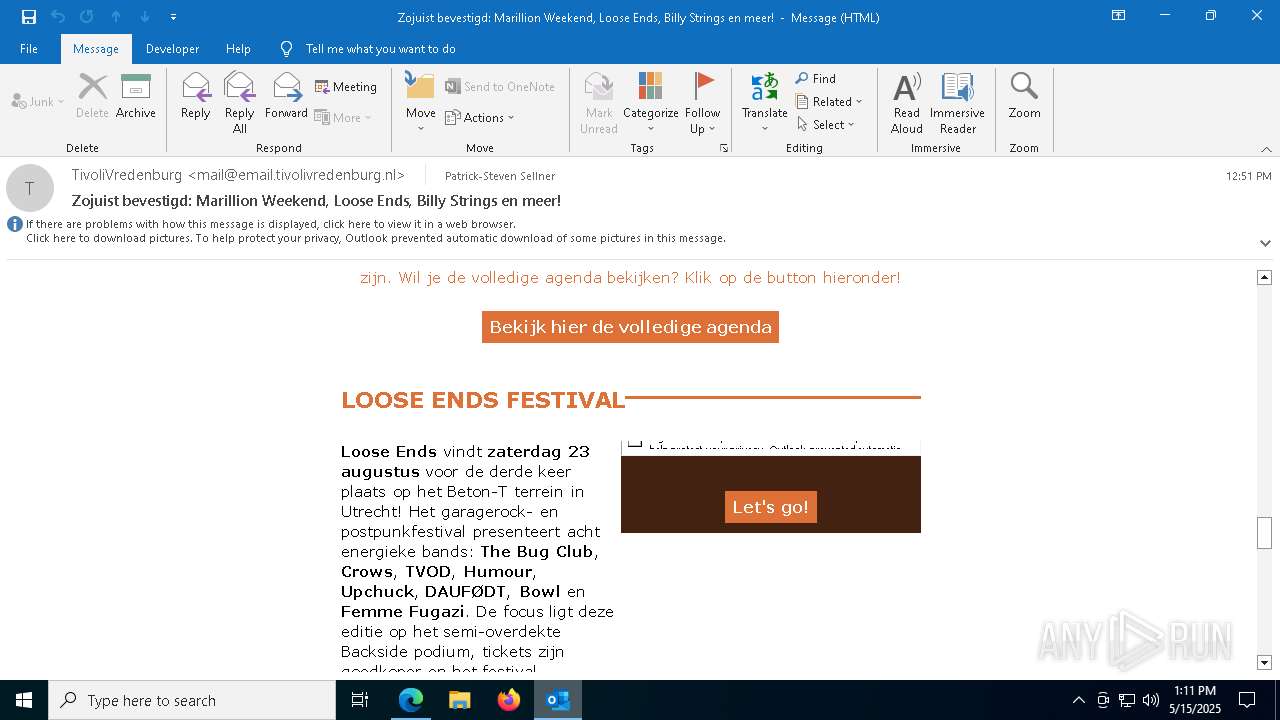1280x720 pixels.
Task: Expand the message header chevron
Action: (x=1265, y=243)
